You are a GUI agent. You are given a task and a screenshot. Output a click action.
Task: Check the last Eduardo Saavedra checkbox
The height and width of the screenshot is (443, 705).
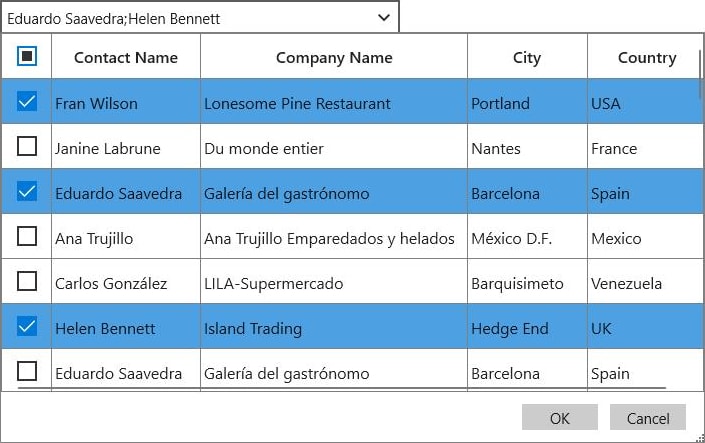[x=27, y=372]
